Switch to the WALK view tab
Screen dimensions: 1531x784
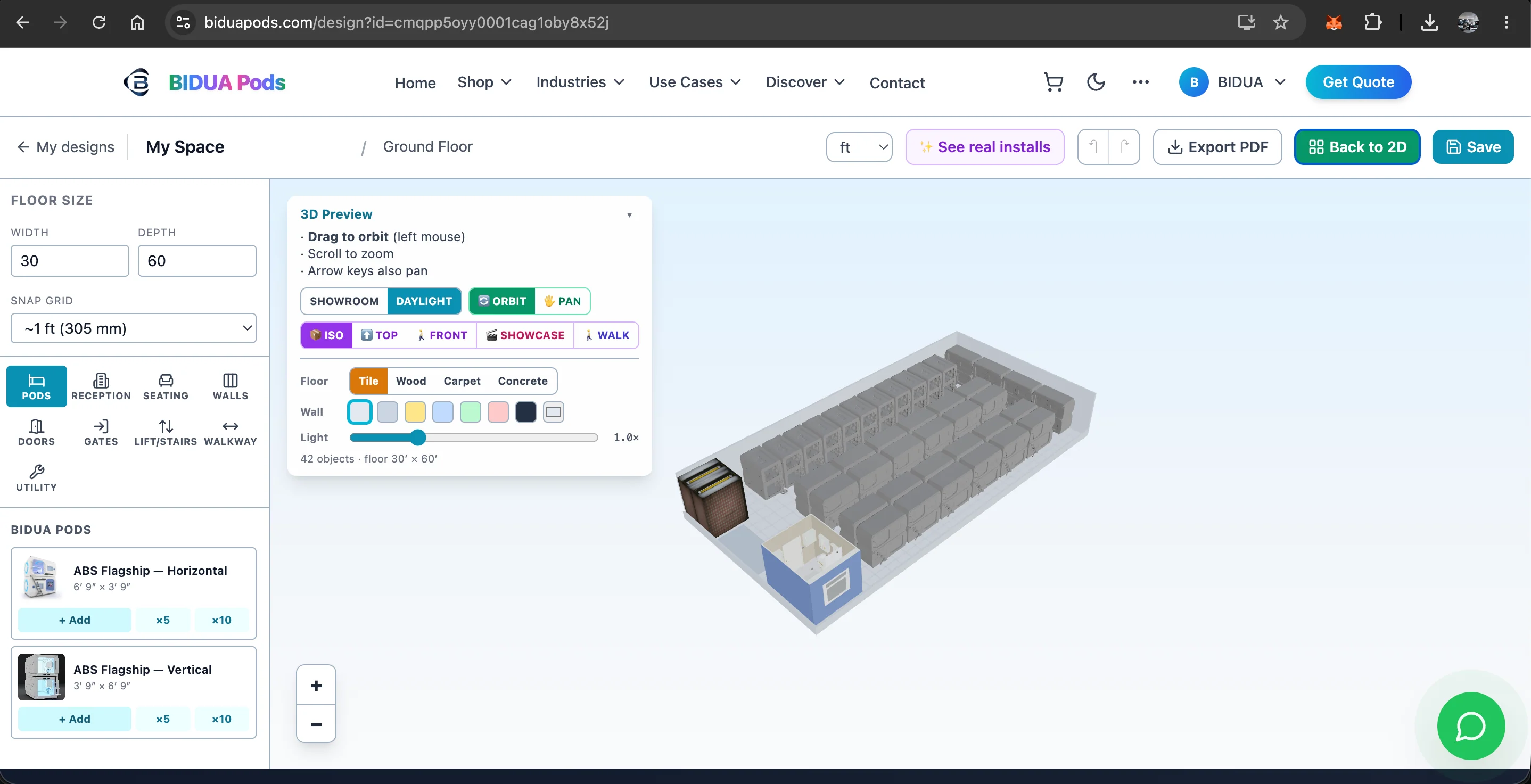pos(607,335)
